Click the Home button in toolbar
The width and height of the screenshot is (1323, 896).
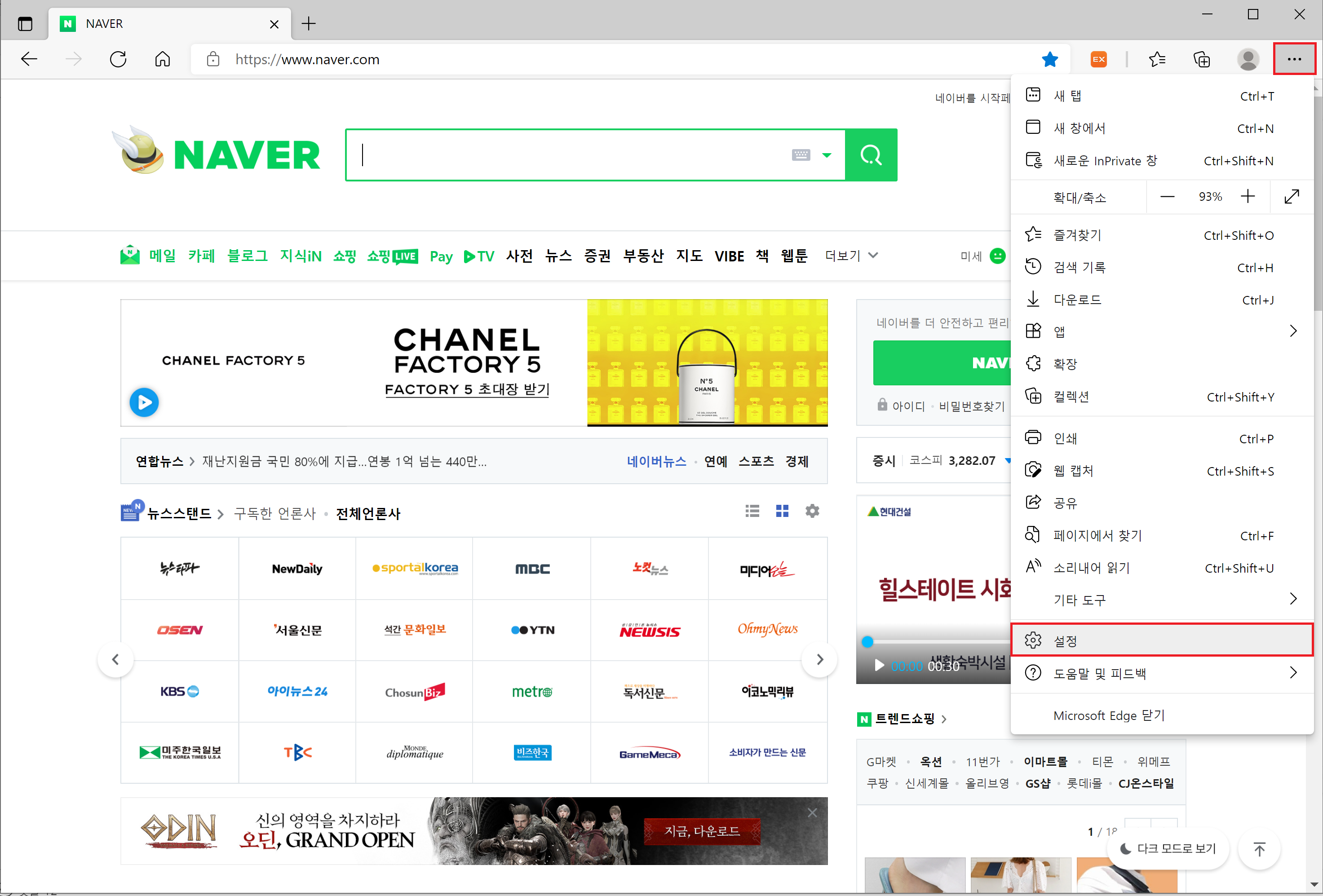click(x=162, y=59)
